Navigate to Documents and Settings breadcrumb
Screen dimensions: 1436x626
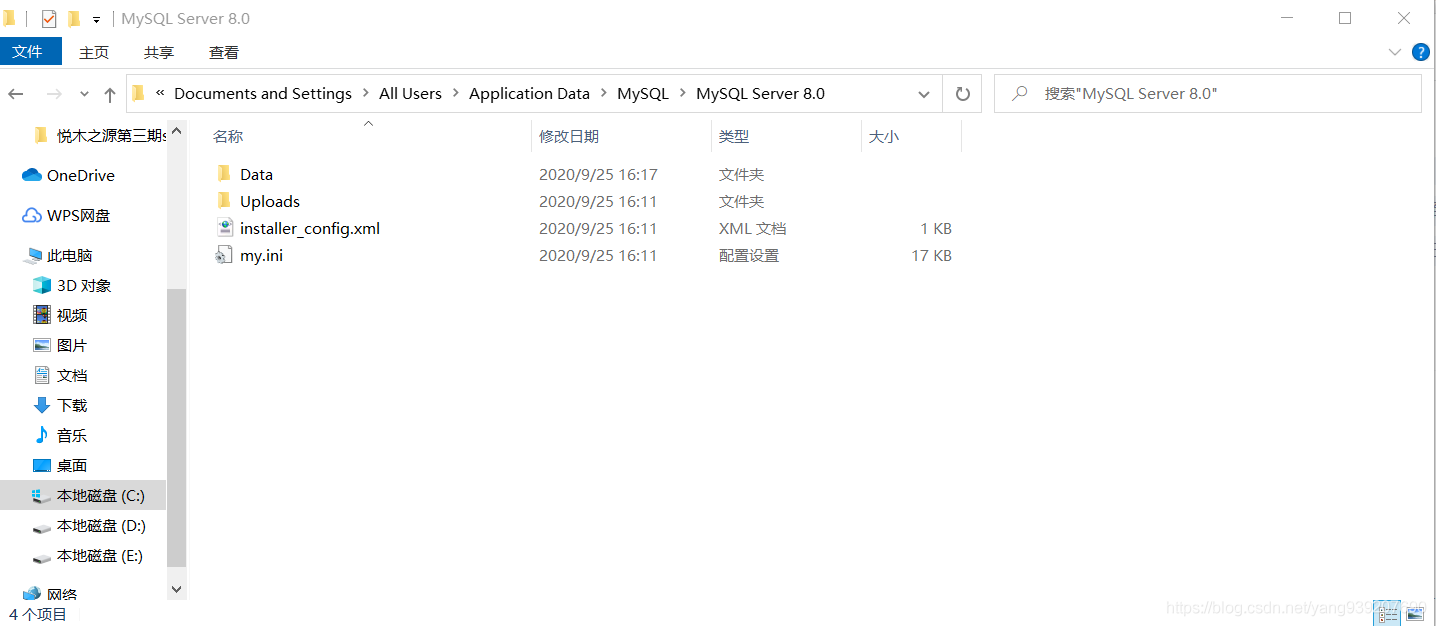tap(263, 93)
